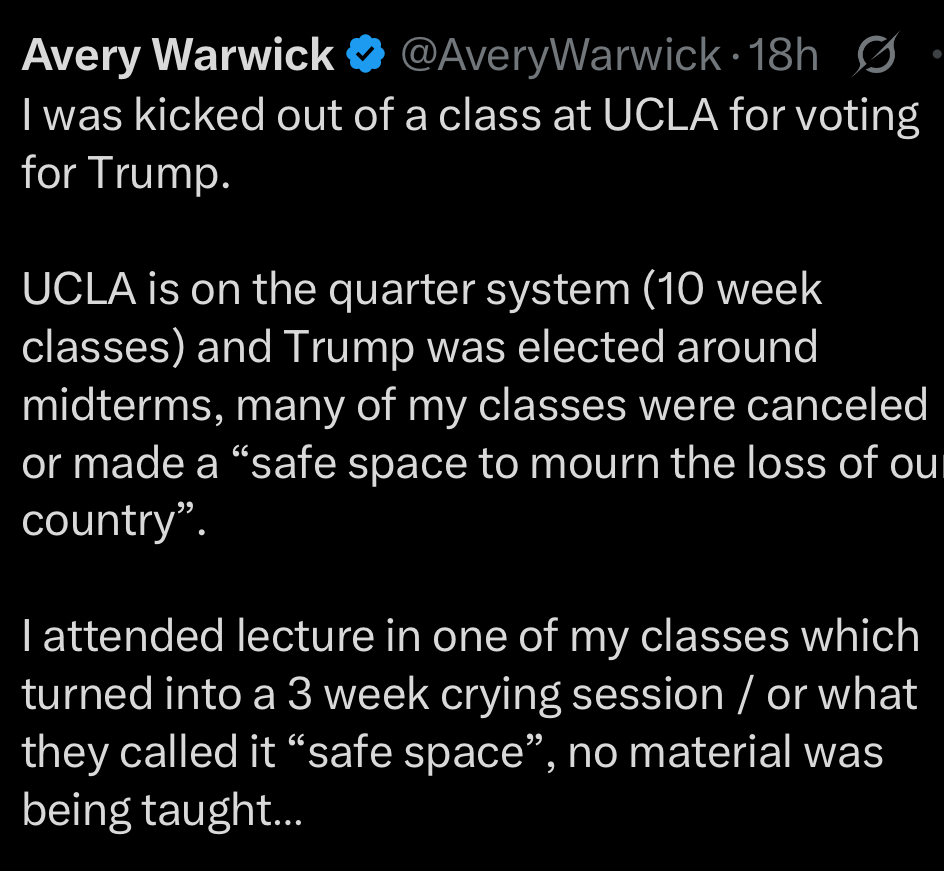Click the "I attended lecture" line
The height and width of the screenshot is (871, 944).
[x=470, y=637]
